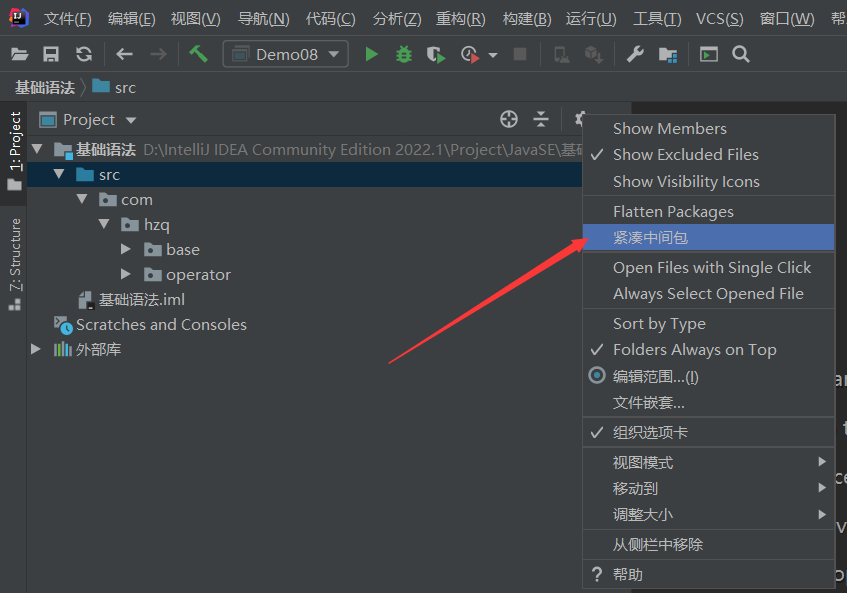Toggle 紧凑中间包 option
The height and width of the screenshot is (593, 847).
(708, 238)
